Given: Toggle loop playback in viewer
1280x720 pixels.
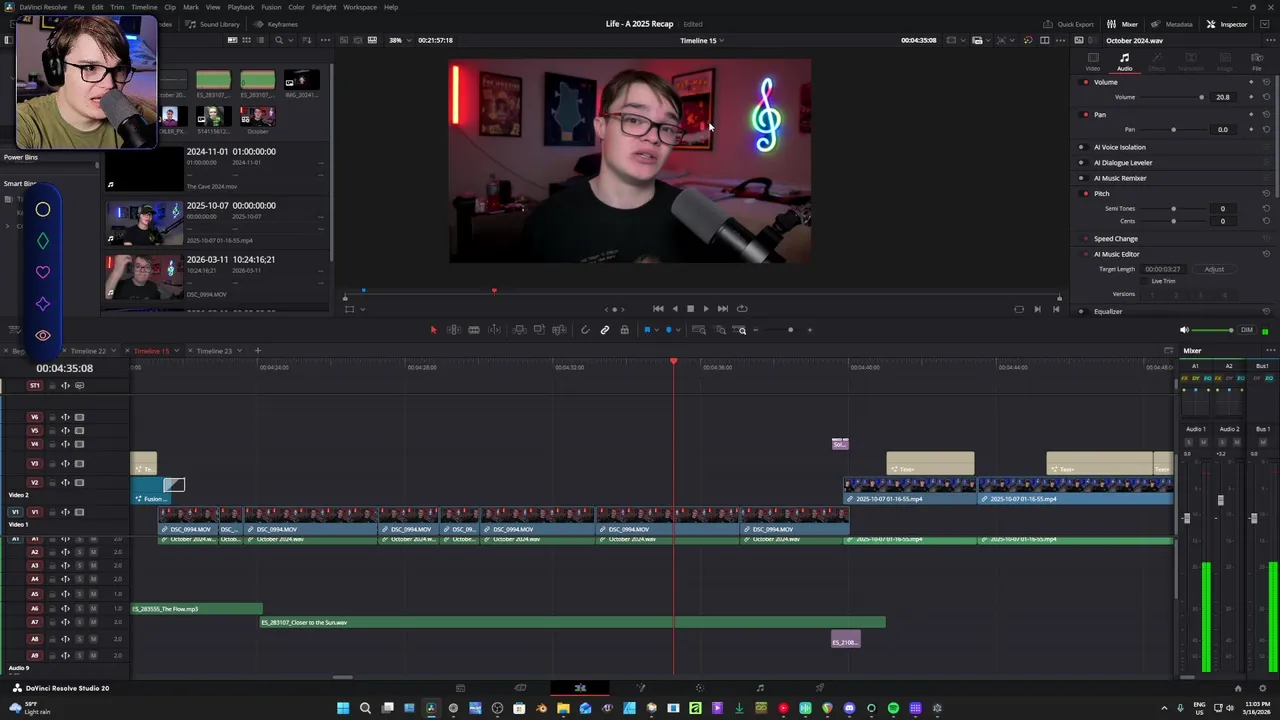Looking at the screenshot, I should (742, 309).
